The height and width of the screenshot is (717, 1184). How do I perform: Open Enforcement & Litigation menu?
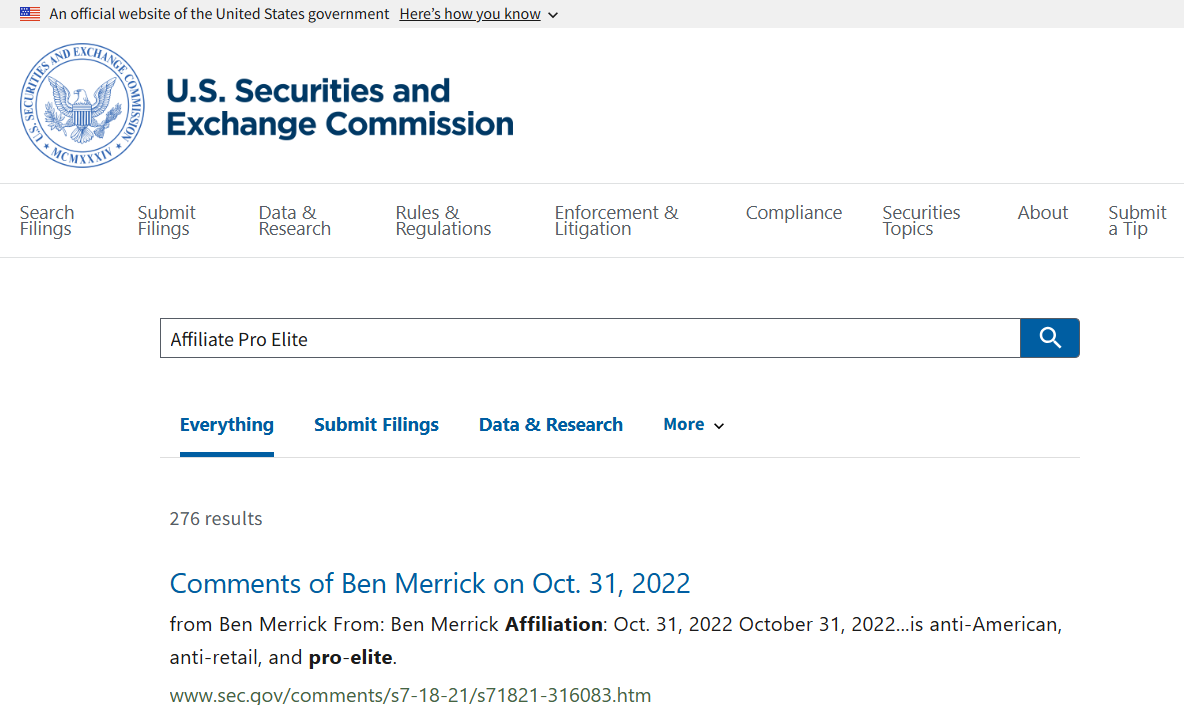(616, 221)
